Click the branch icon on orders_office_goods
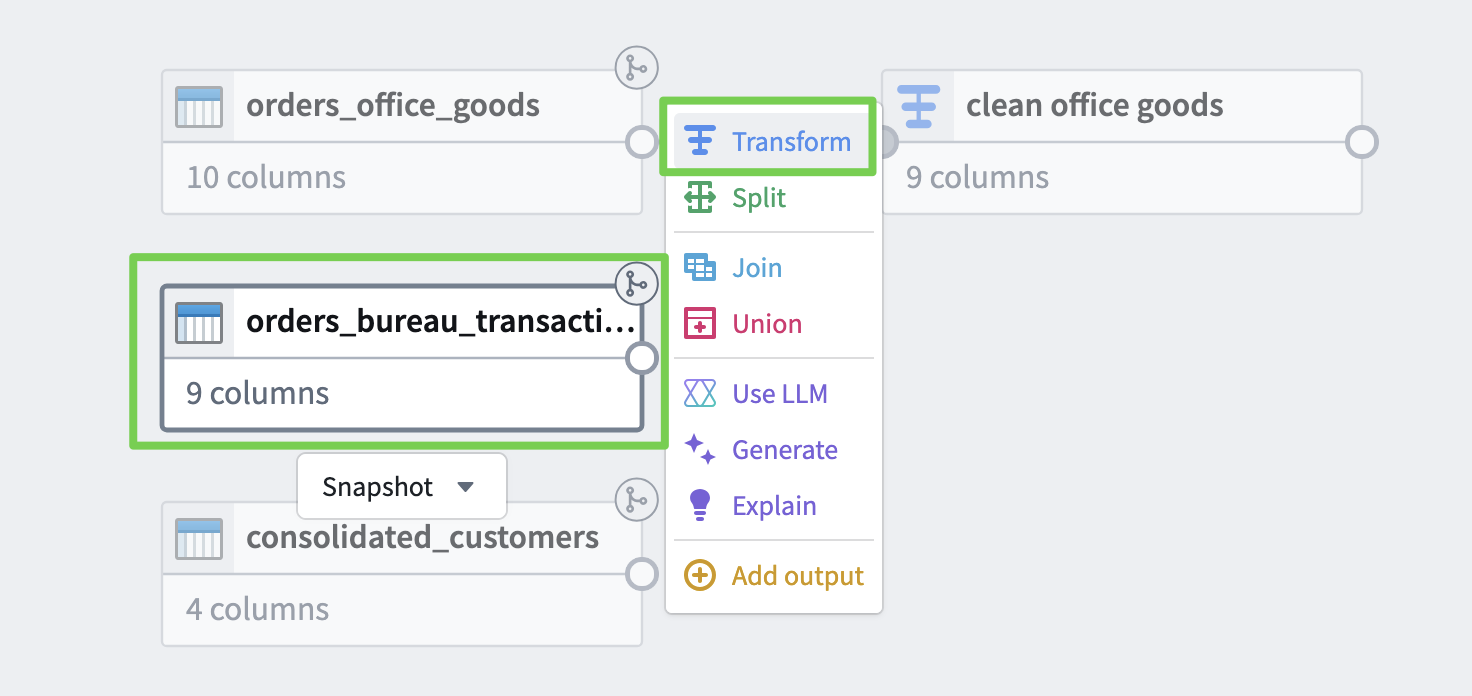This screenshot has height=696, width=1472. coord(636,68)
